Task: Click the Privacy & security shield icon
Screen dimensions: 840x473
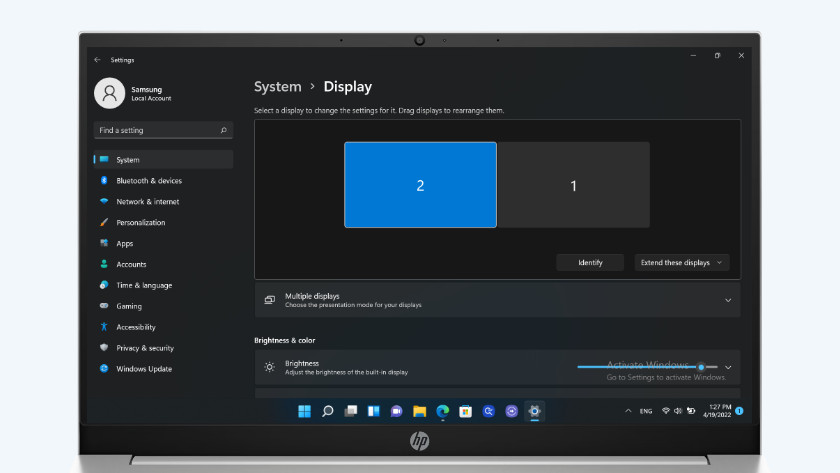Action: click(x=104, y=348)
